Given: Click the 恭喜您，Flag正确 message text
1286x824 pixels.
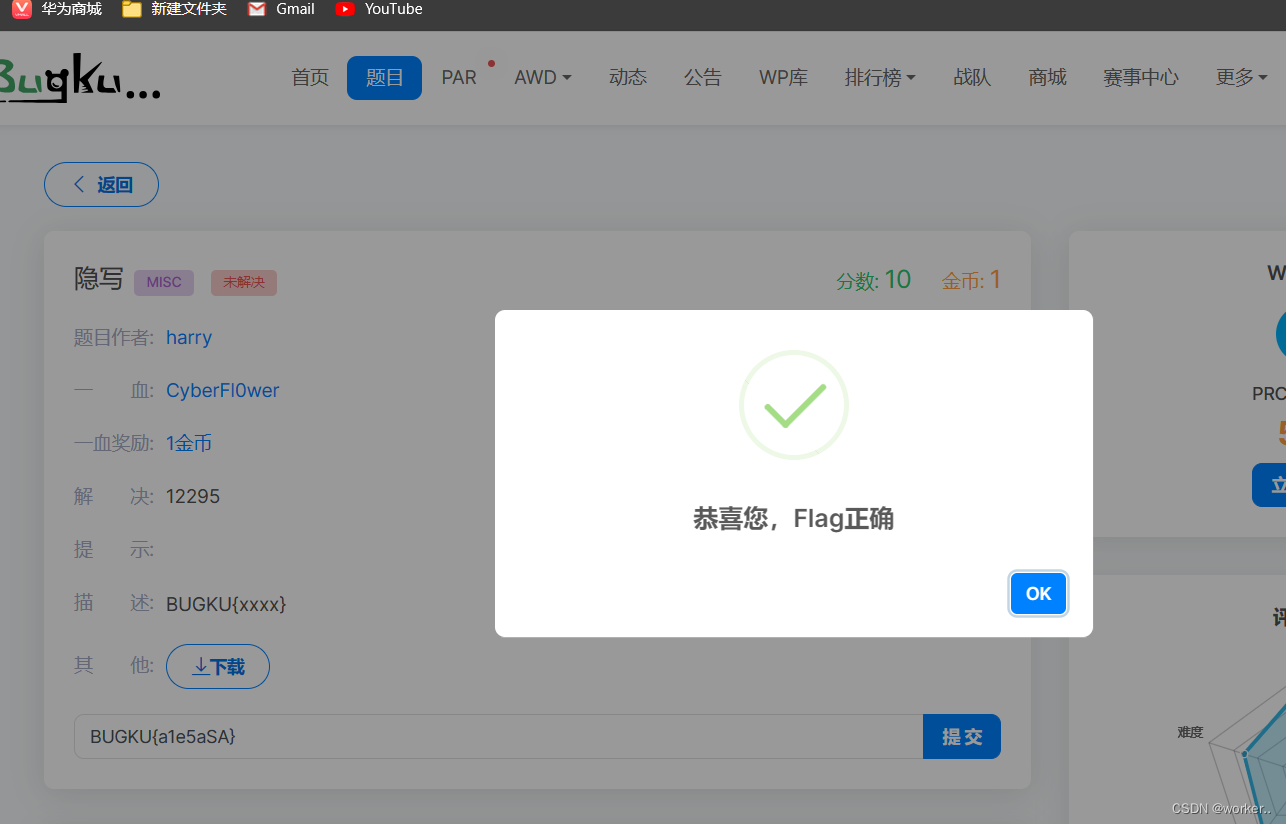Looking at the screenshot, I should click(x=794, y=519).
